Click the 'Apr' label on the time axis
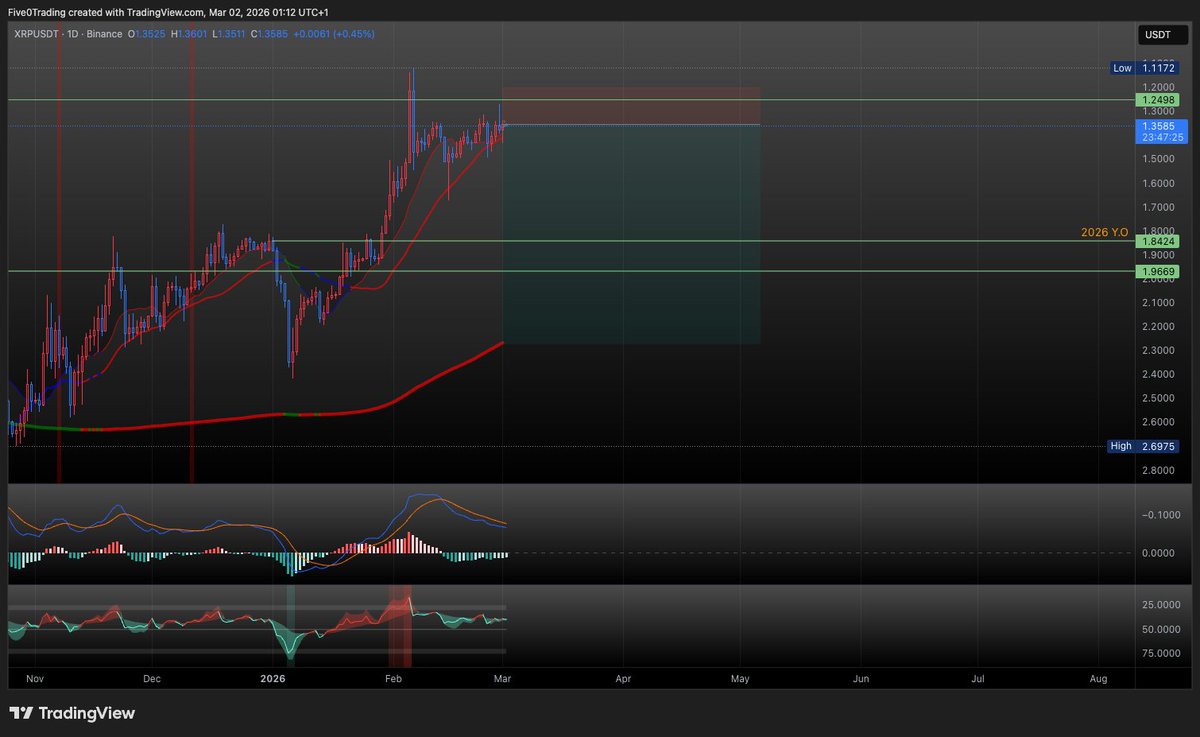This screenshot has height=737, width=1200. tap(623, 678)
